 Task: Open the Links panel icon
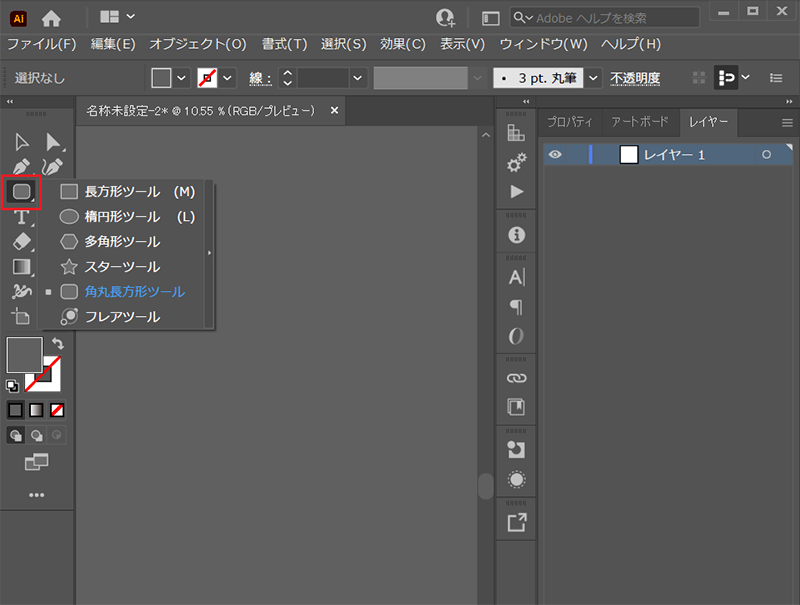(x=516, y=378)
